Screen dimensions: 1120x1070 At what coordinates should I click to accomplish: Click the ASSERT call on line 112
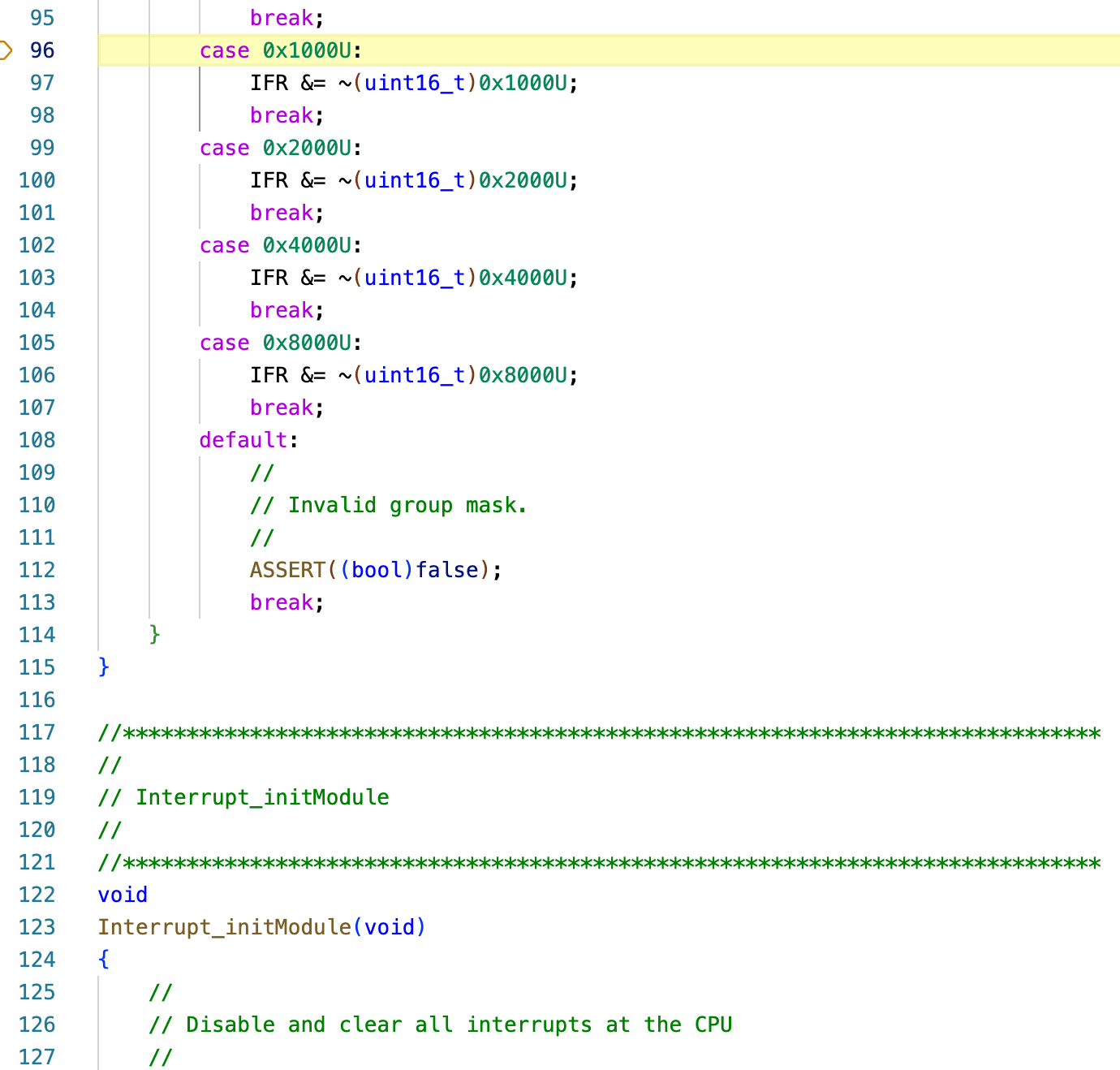coord(288,570)
